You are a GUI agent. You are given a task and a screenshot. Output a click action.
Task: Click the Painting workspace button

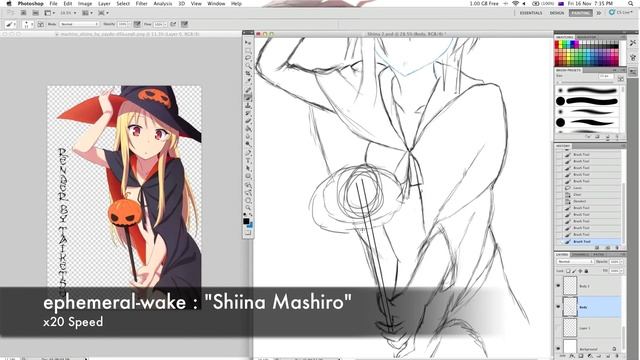point(580,13)
